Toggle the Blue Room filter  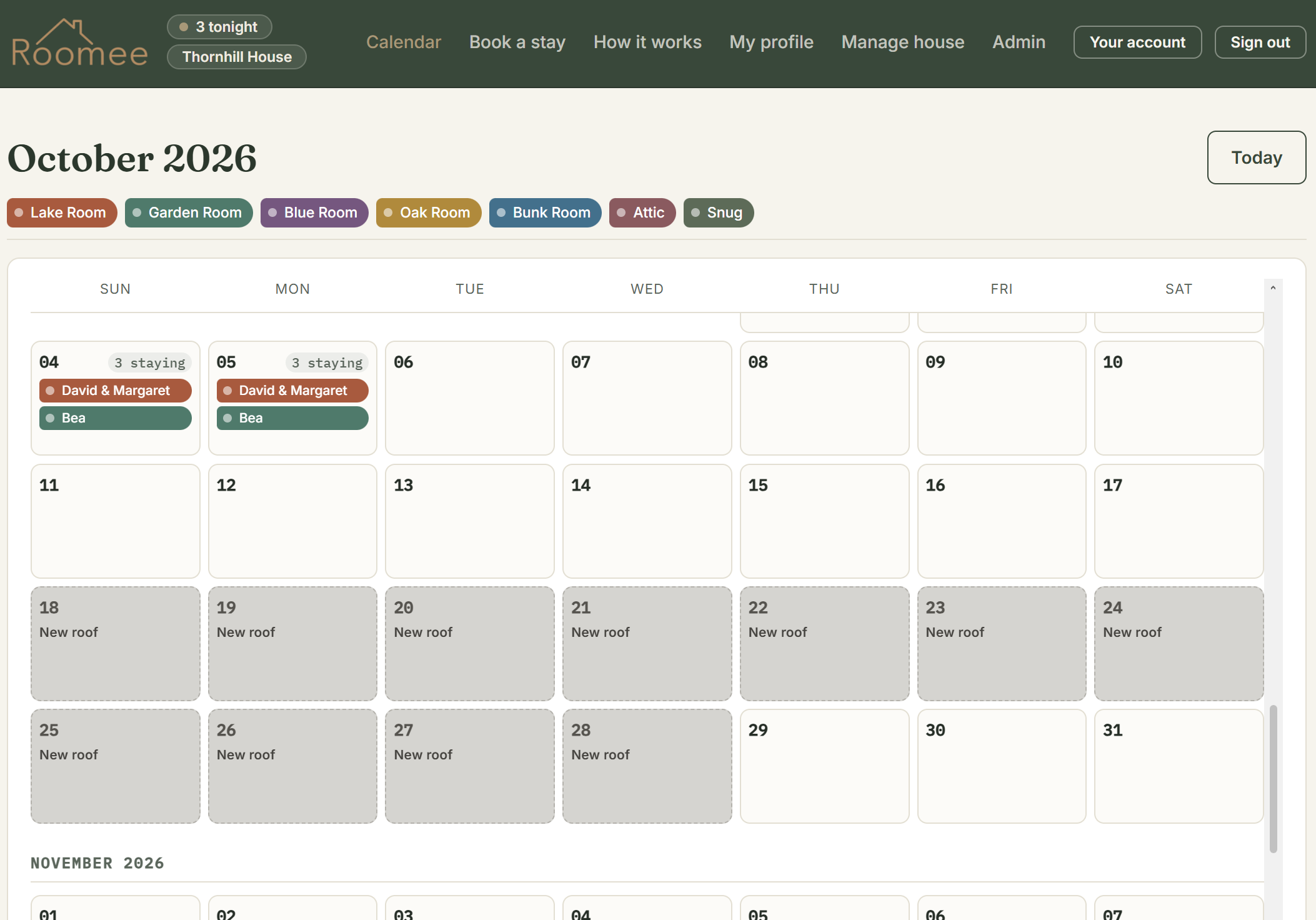click(314, 212)
